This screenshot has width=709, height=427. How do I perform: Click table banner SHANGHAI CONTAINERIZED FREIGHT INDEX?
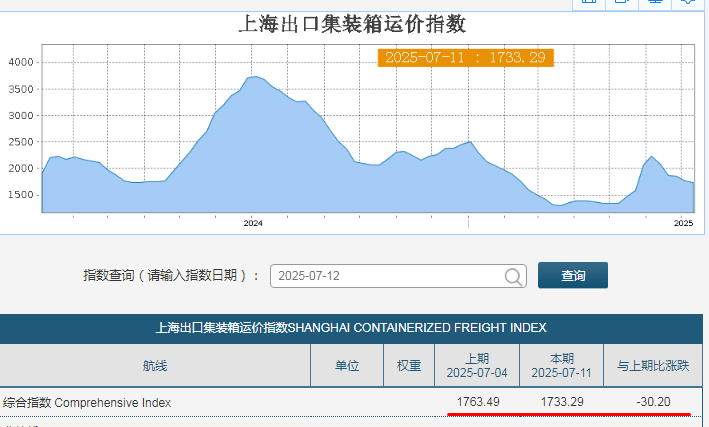(351, 327)
